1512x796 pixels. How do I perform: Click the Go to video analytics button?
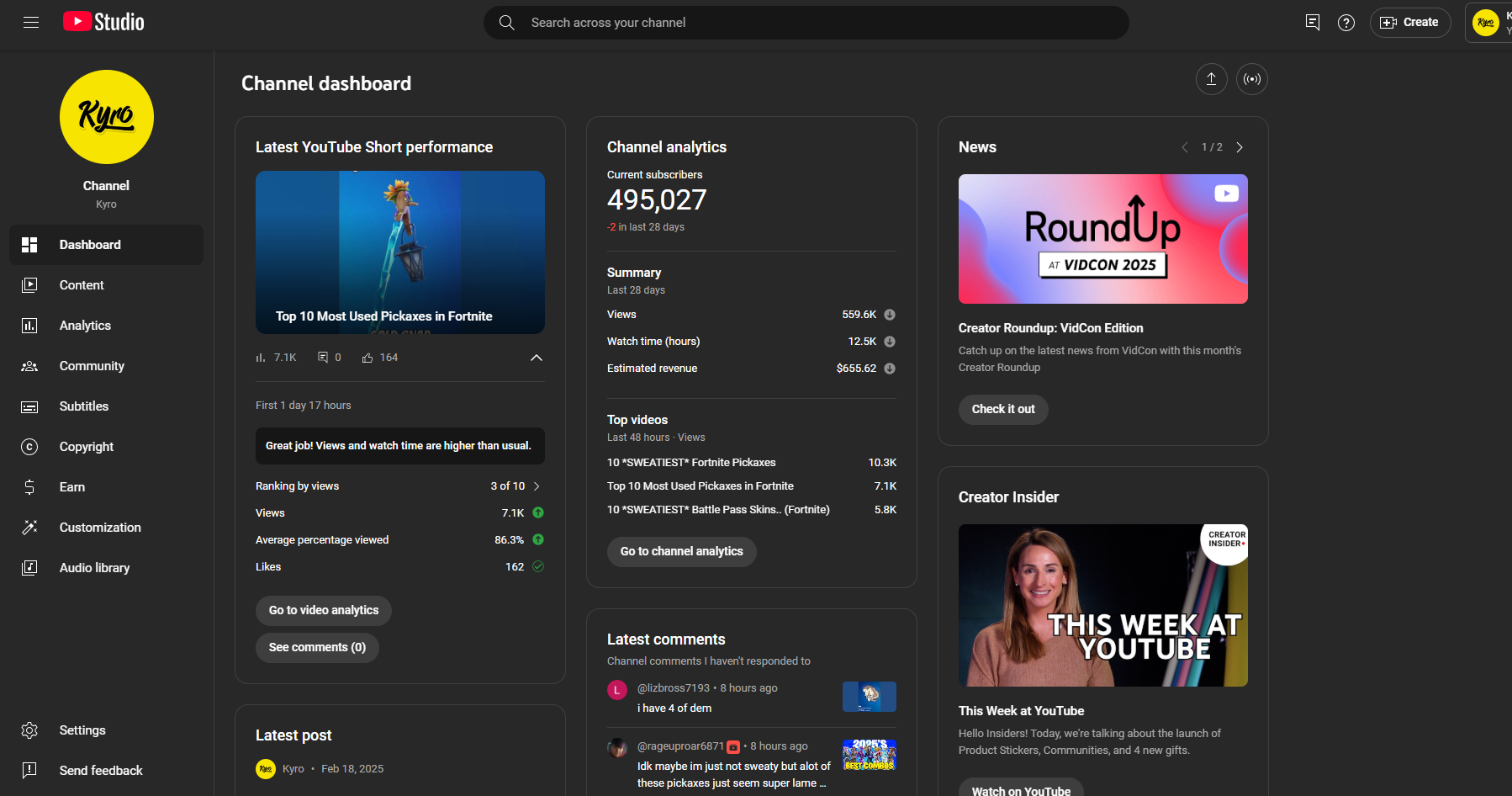pos(324,611)
